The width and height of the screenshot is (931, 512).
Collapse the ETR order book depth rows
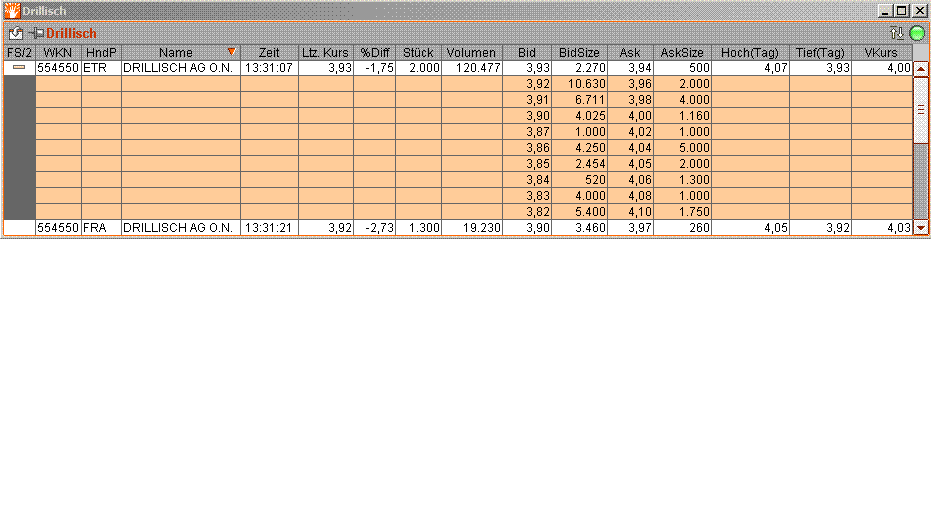(x=19, y=68)
